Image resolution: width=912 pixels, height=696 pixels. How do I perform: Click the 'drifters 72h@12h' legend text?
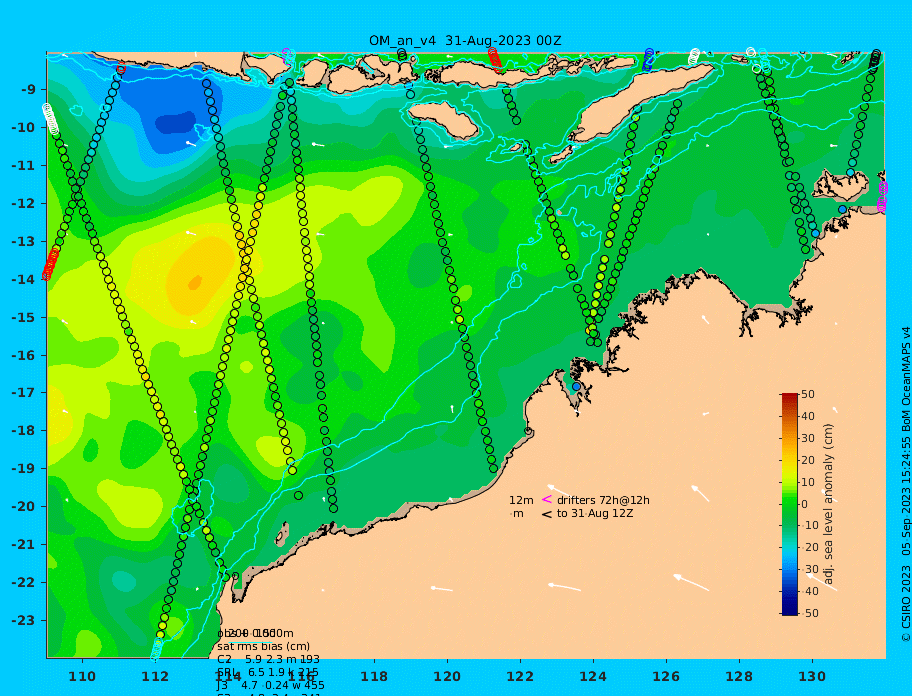(x=603, y=500)
